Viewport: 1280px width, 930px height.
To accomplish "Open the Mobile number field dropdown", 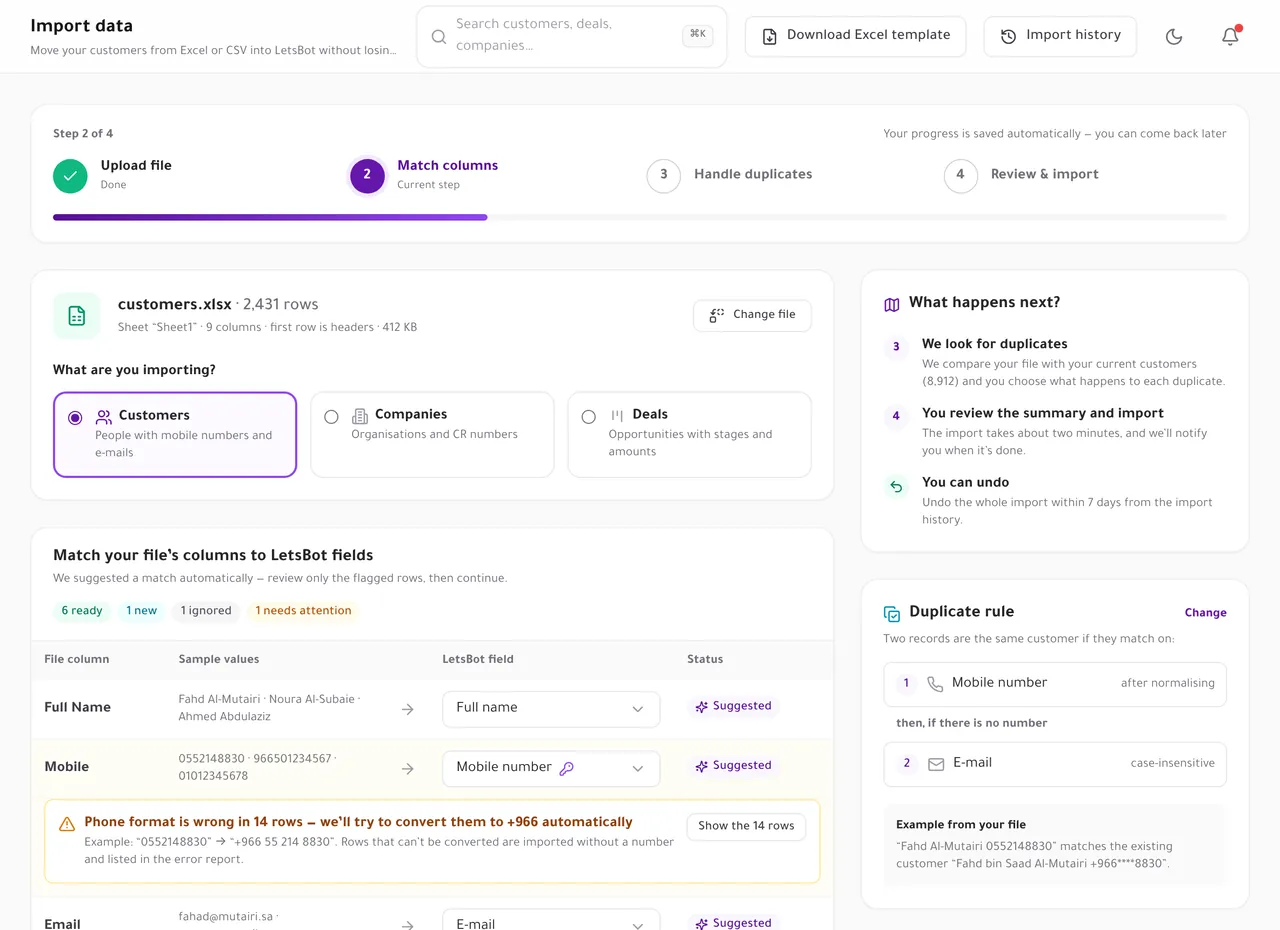I will 551,769.
